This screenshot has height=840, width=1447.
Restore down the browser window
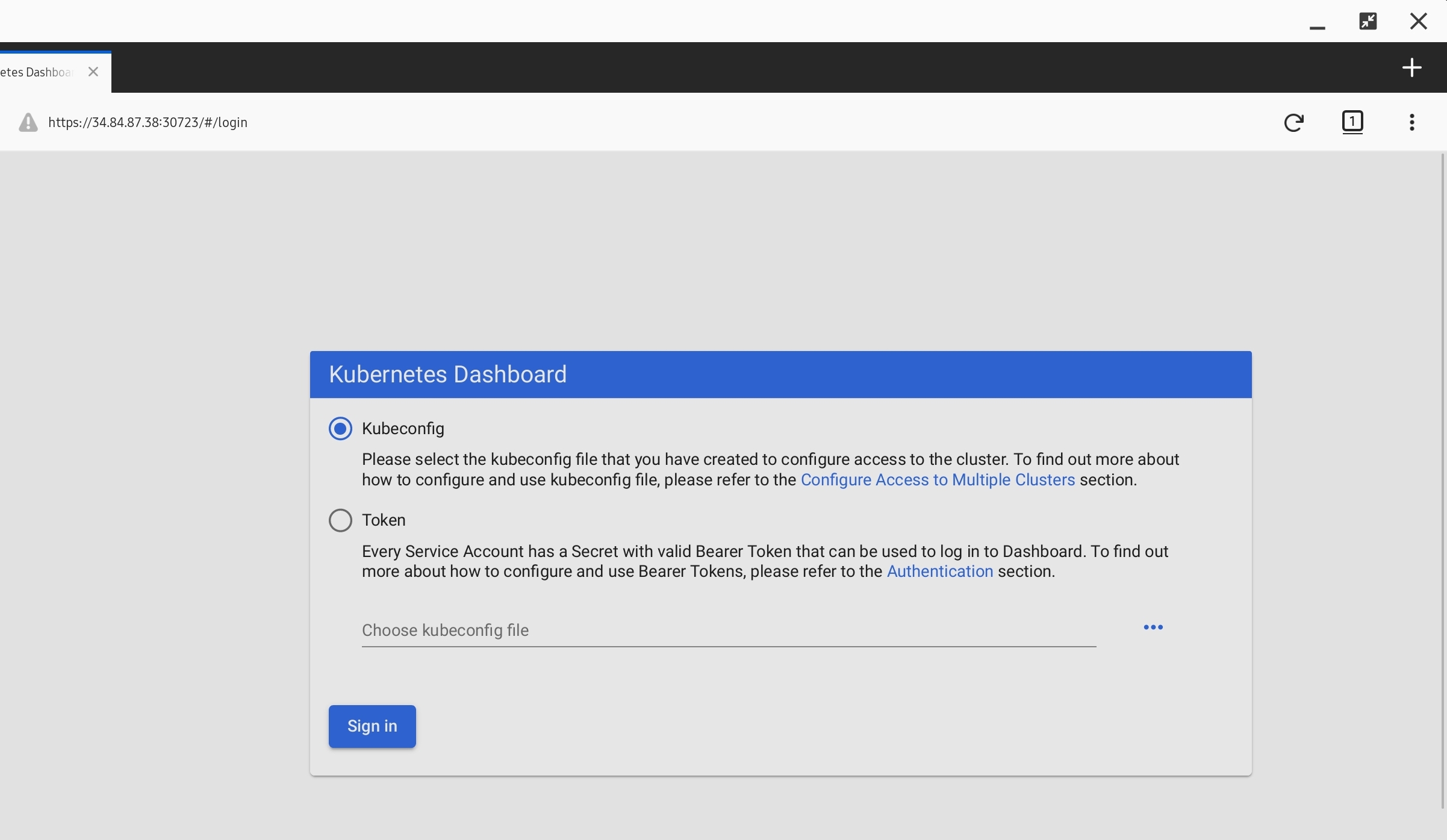point(1368,22)
